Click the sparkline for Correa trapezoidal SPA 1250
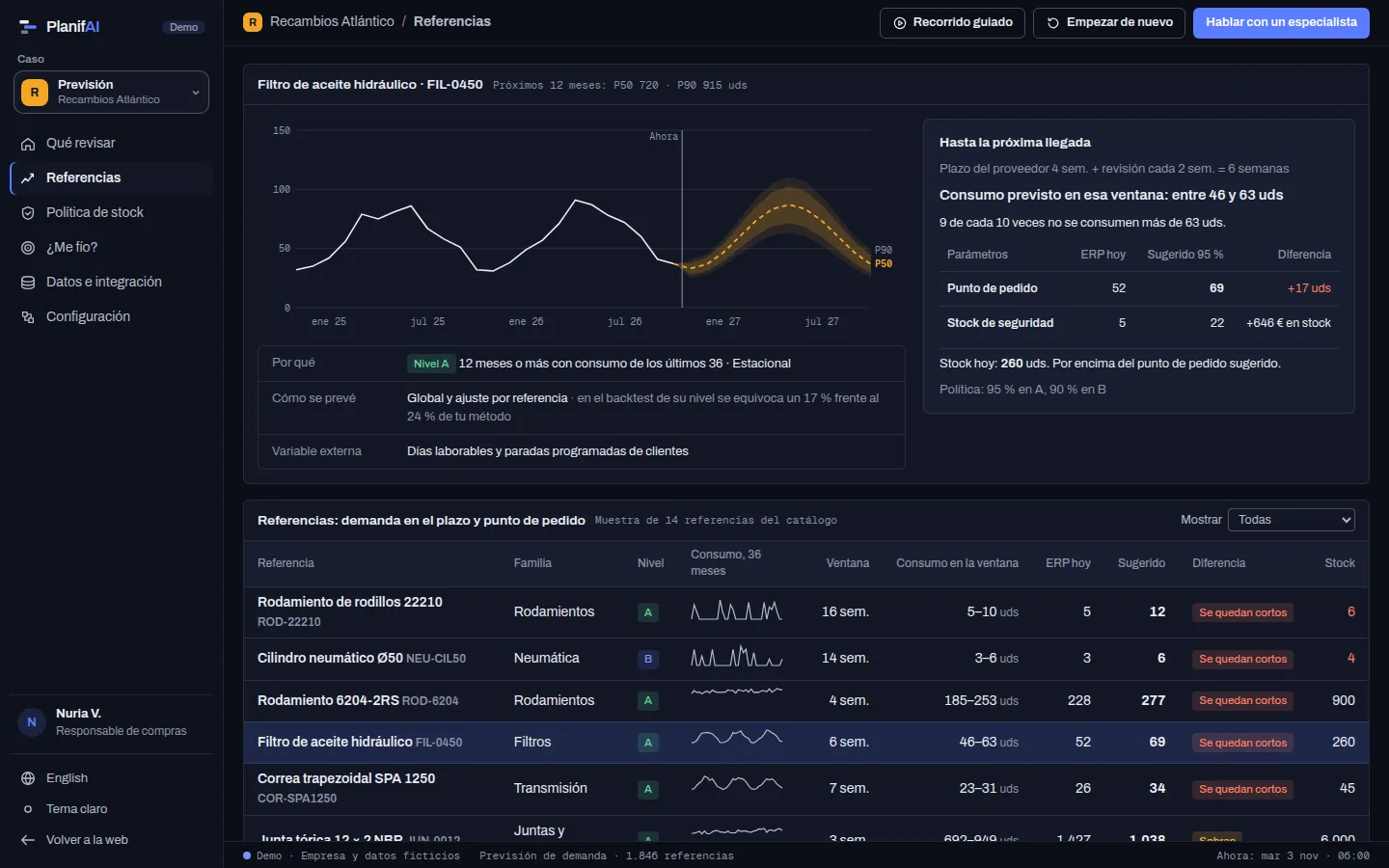The height and width of the screenshot is (868, 1389). click(737, 783)
